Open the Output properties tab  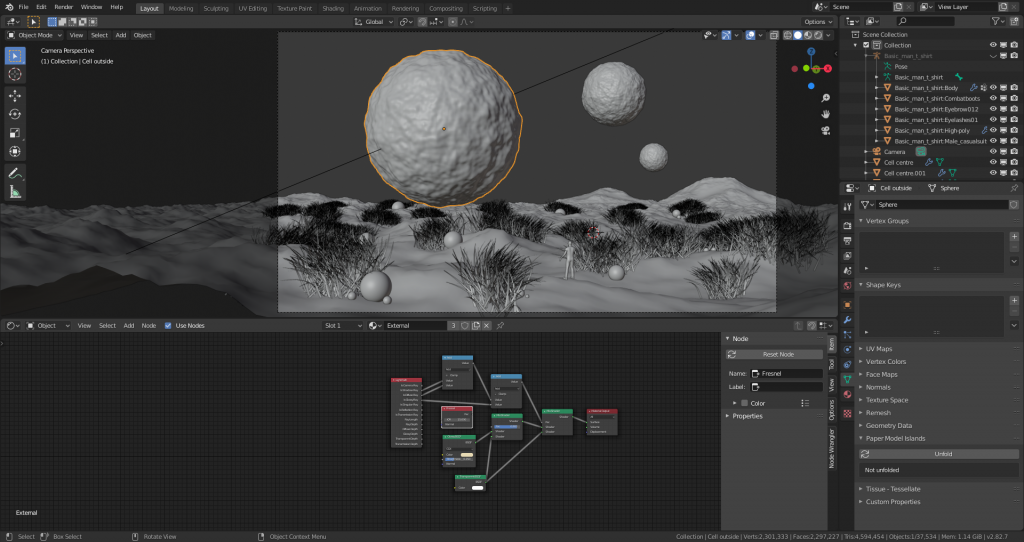[847, 240]
